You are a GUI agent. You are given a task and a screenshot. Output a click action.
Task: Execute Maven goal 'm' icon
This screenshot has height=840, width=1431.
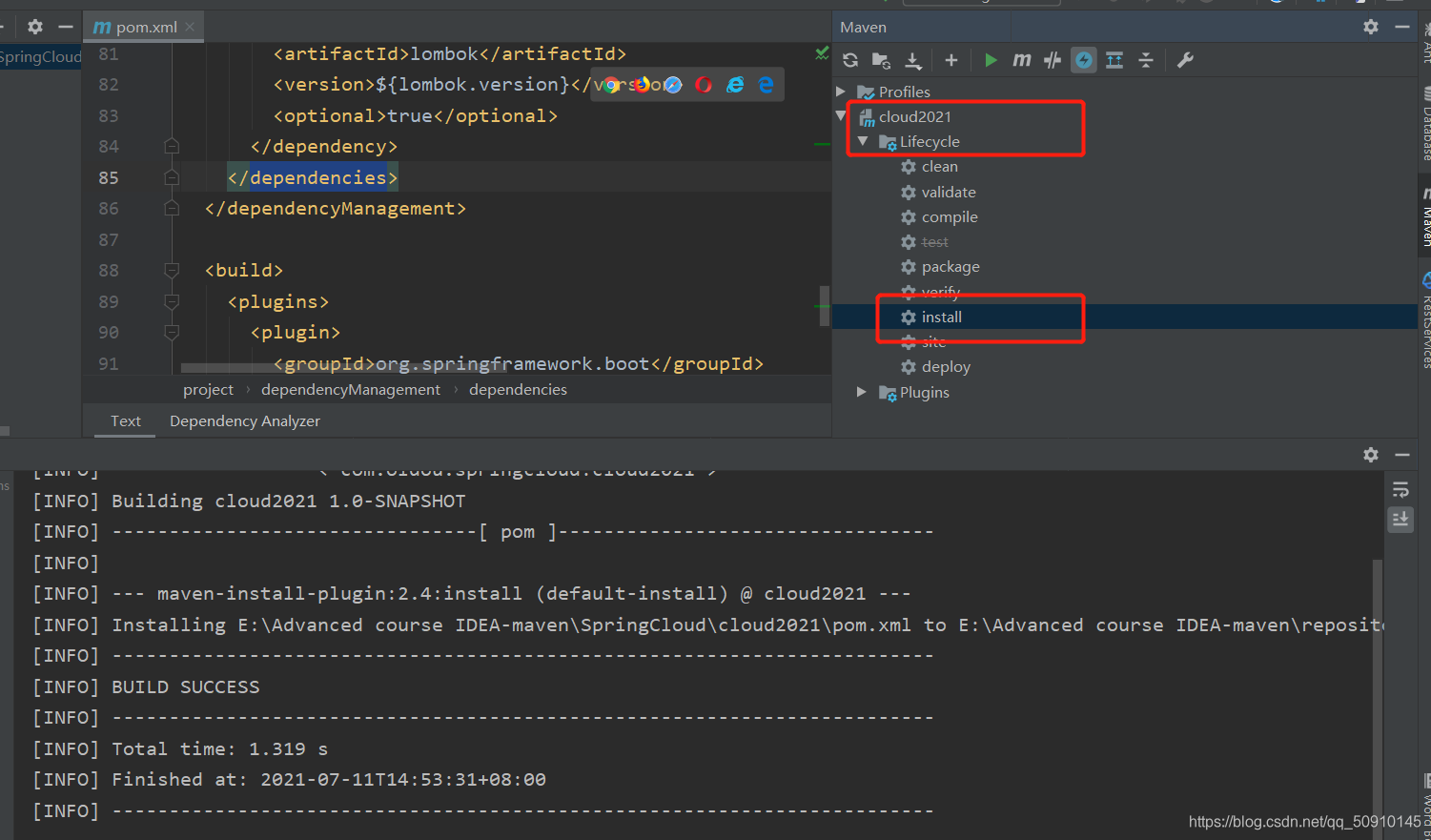pyautogui.click(x=1021, y=60)
